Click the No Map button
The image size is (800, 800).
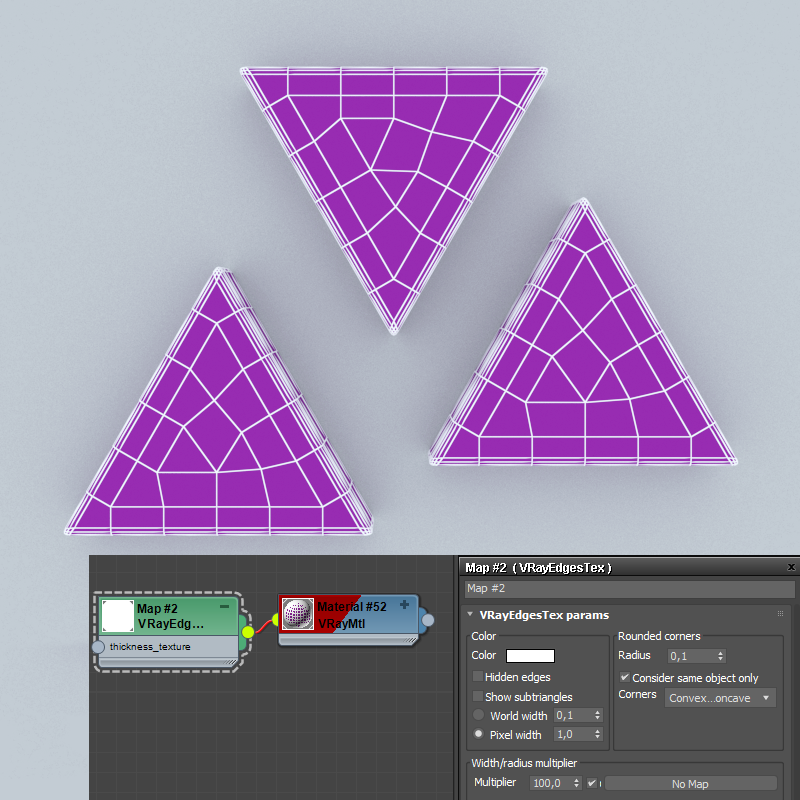[x=690, y=784]
